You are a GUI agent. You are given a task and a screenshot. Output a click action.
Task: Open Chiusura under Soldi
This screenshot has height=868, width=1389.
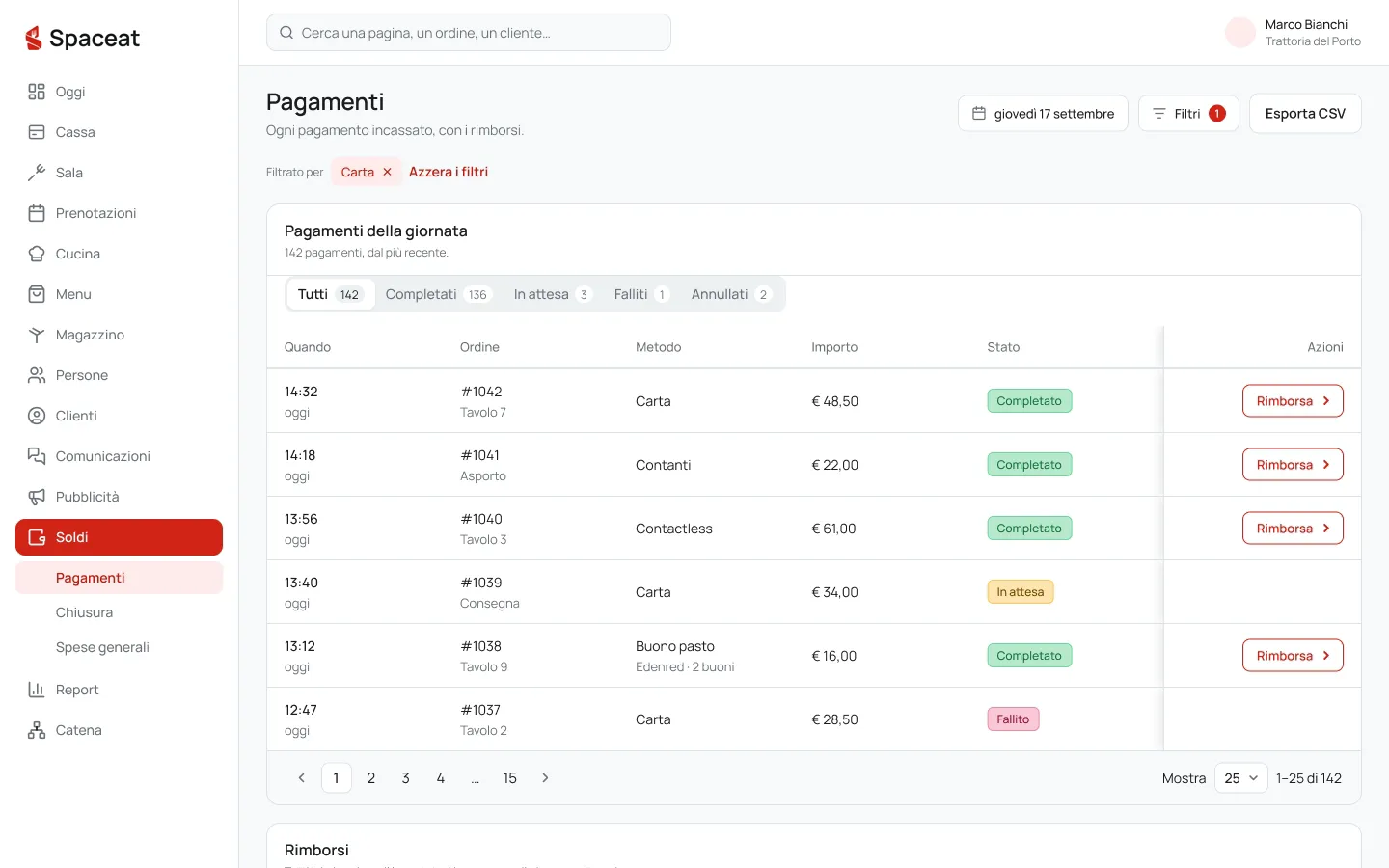pos(120,612)
